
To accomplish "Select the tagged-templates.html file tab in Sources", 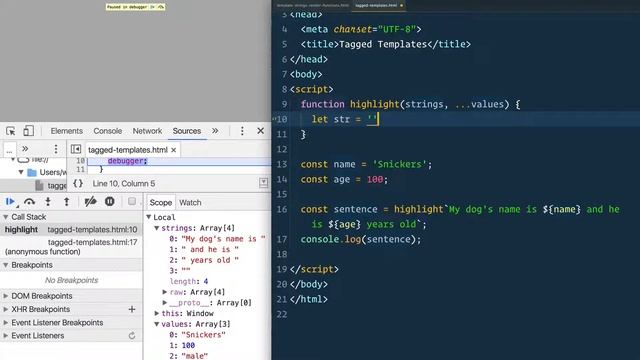I will [x=128, y=150].
